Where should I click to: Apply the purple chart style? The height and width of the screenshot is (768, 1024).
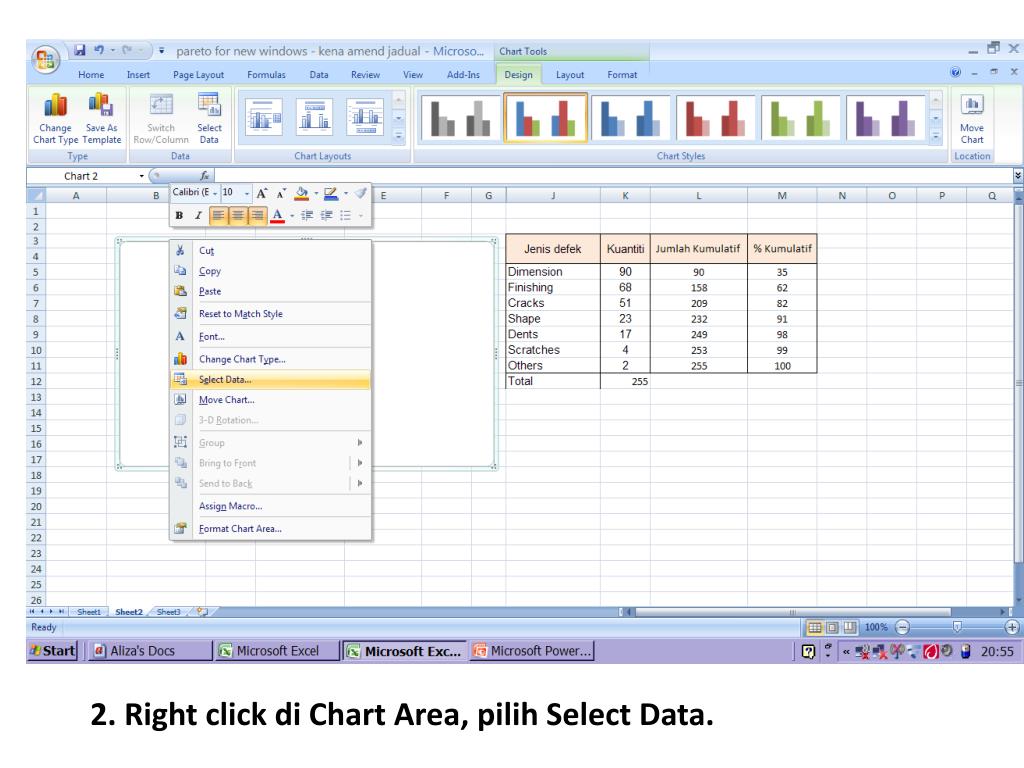click(885, 118)
